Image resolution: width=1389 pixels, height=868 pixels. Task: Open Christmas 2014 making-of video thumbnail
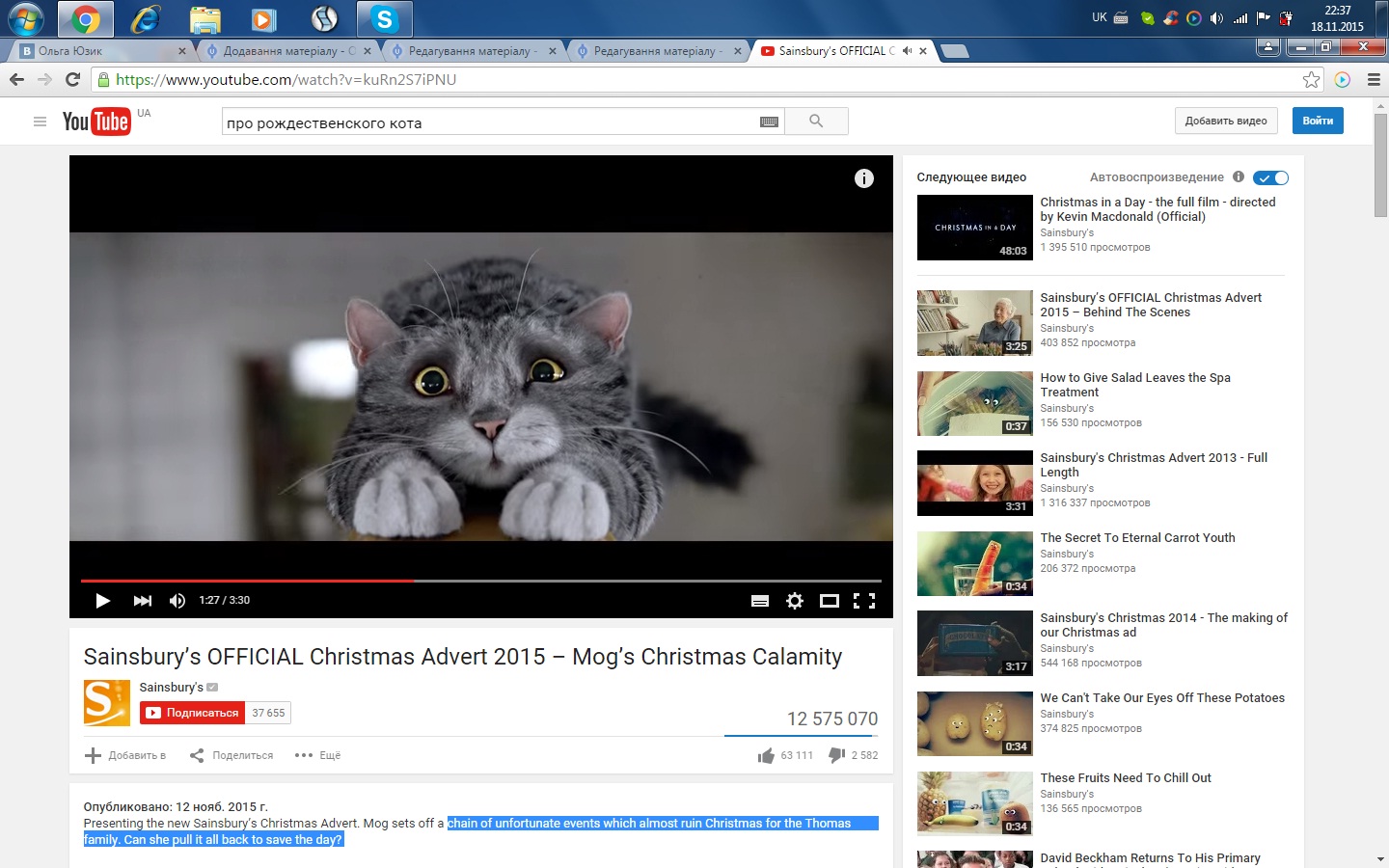point(974,643)
